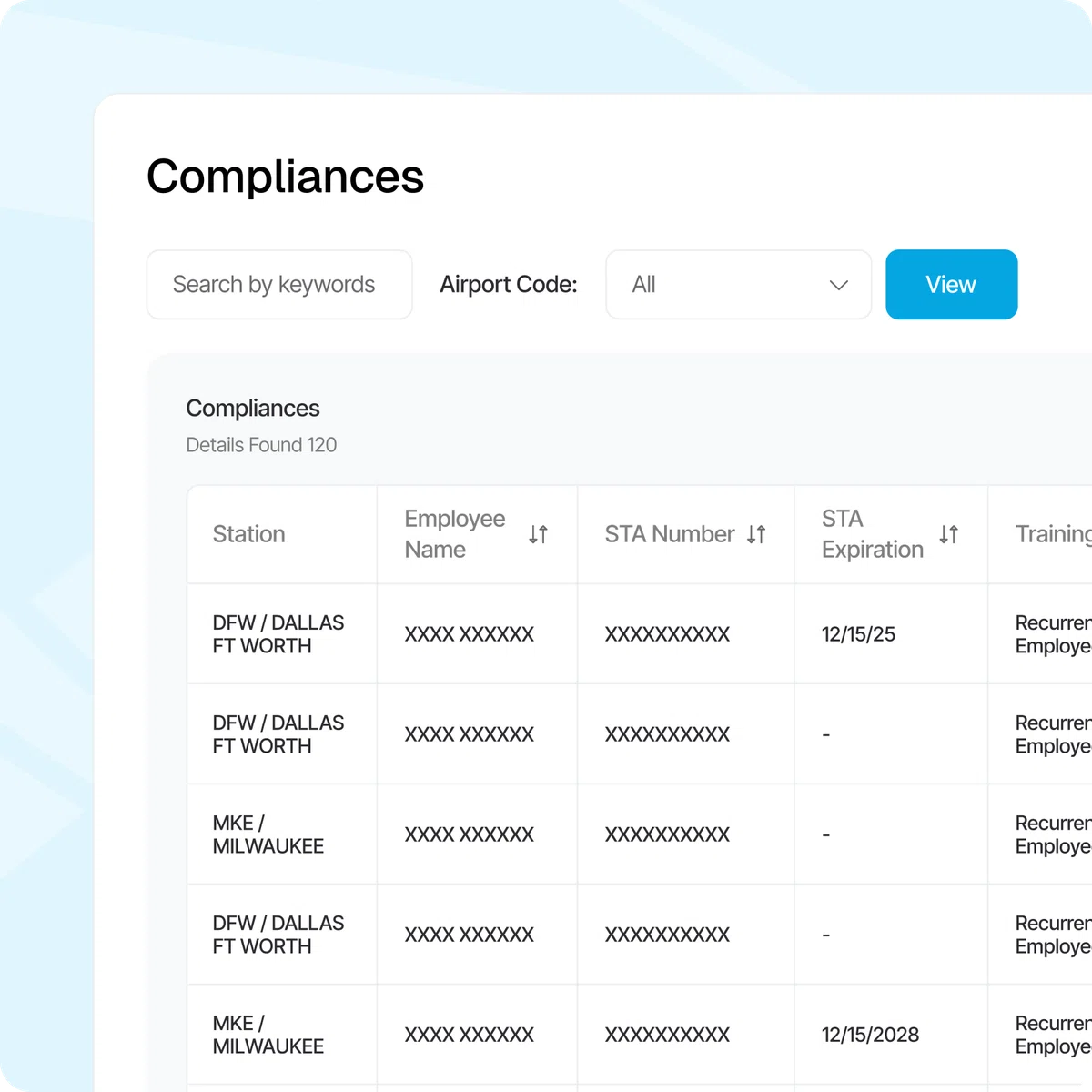Sort table by Employee Name
Image resolution: width=1092 pixels, height=1092 pixels.
pyautogui.click(x=539, y=534)
